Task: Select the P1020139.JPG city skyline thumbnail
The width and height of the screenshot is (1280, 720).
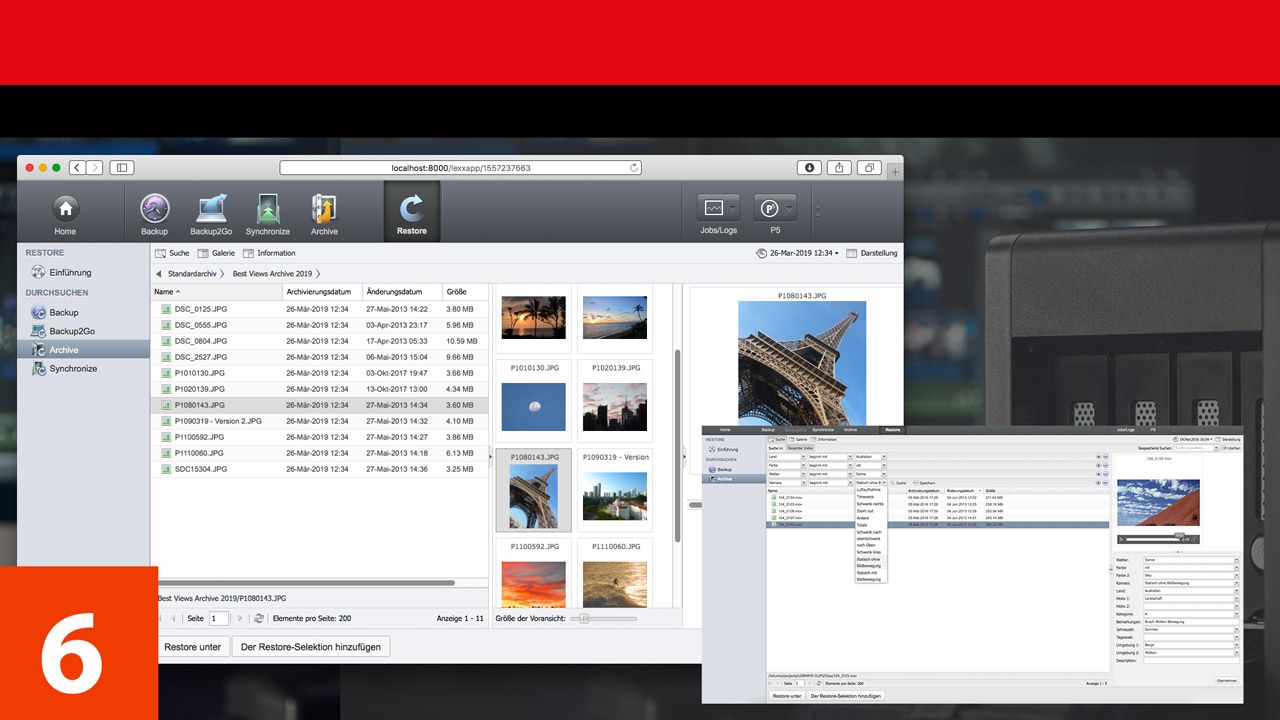Action: click(615, 406)
